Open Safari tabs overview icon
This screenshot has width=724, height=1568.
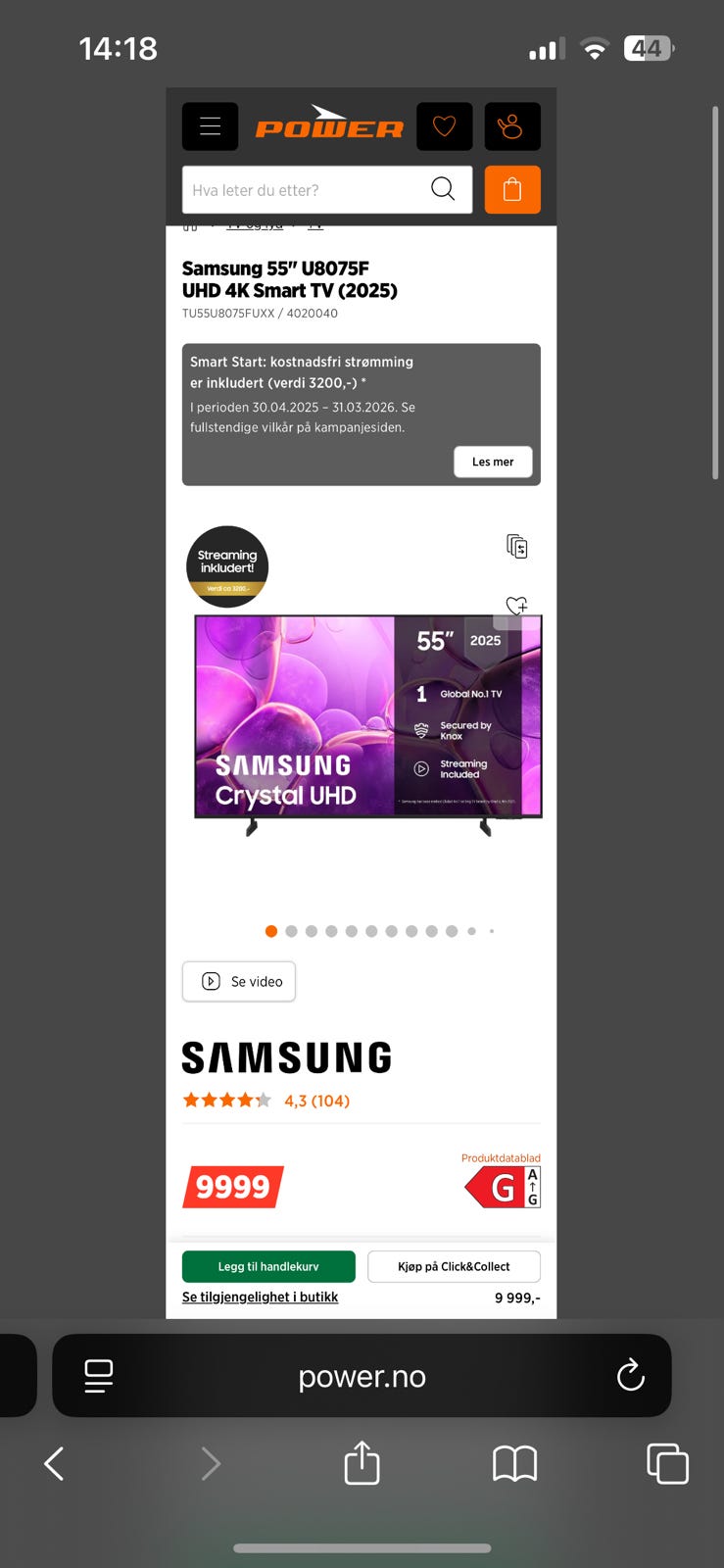(x=667, y=1464)
